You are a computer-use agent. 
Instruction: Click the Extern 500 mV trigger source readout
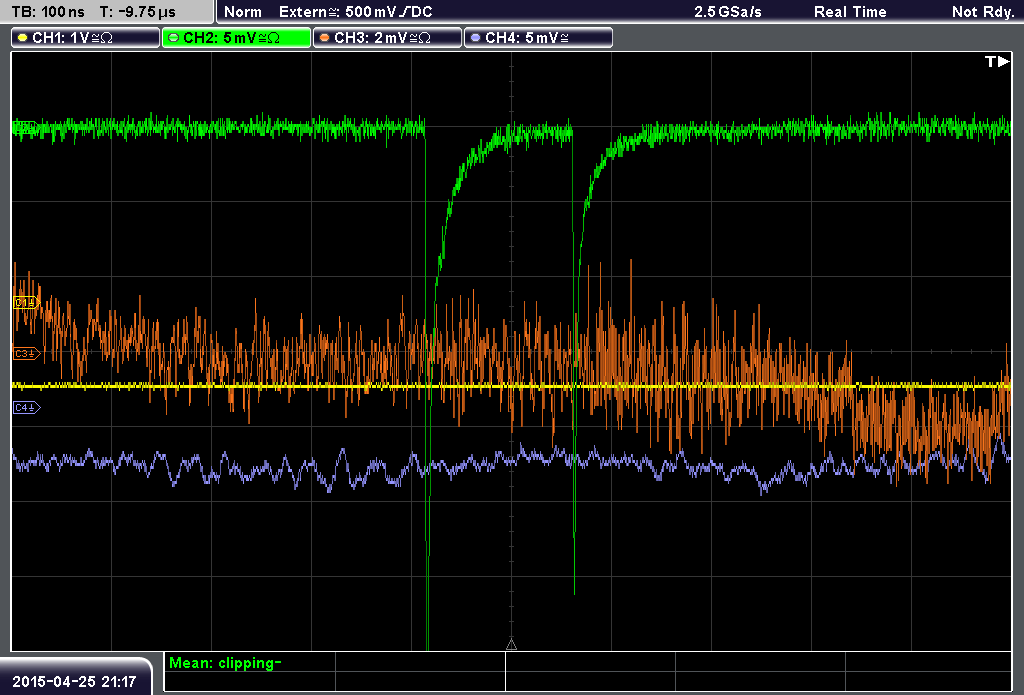coord(355,12)
